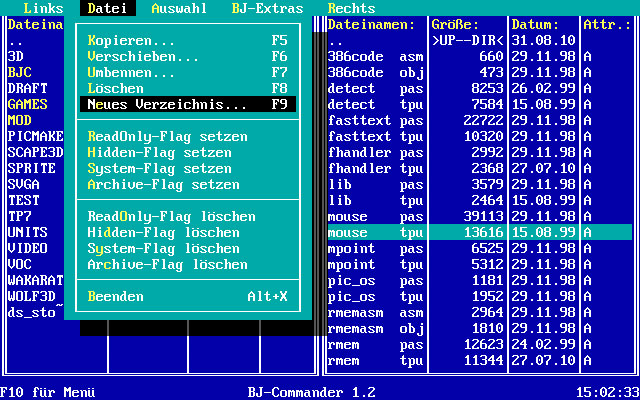This screenshot has width=640, height=400.
Task: Clear the Archive flag via Archive-Flag löschen
Action: click(x=168, y=264)
